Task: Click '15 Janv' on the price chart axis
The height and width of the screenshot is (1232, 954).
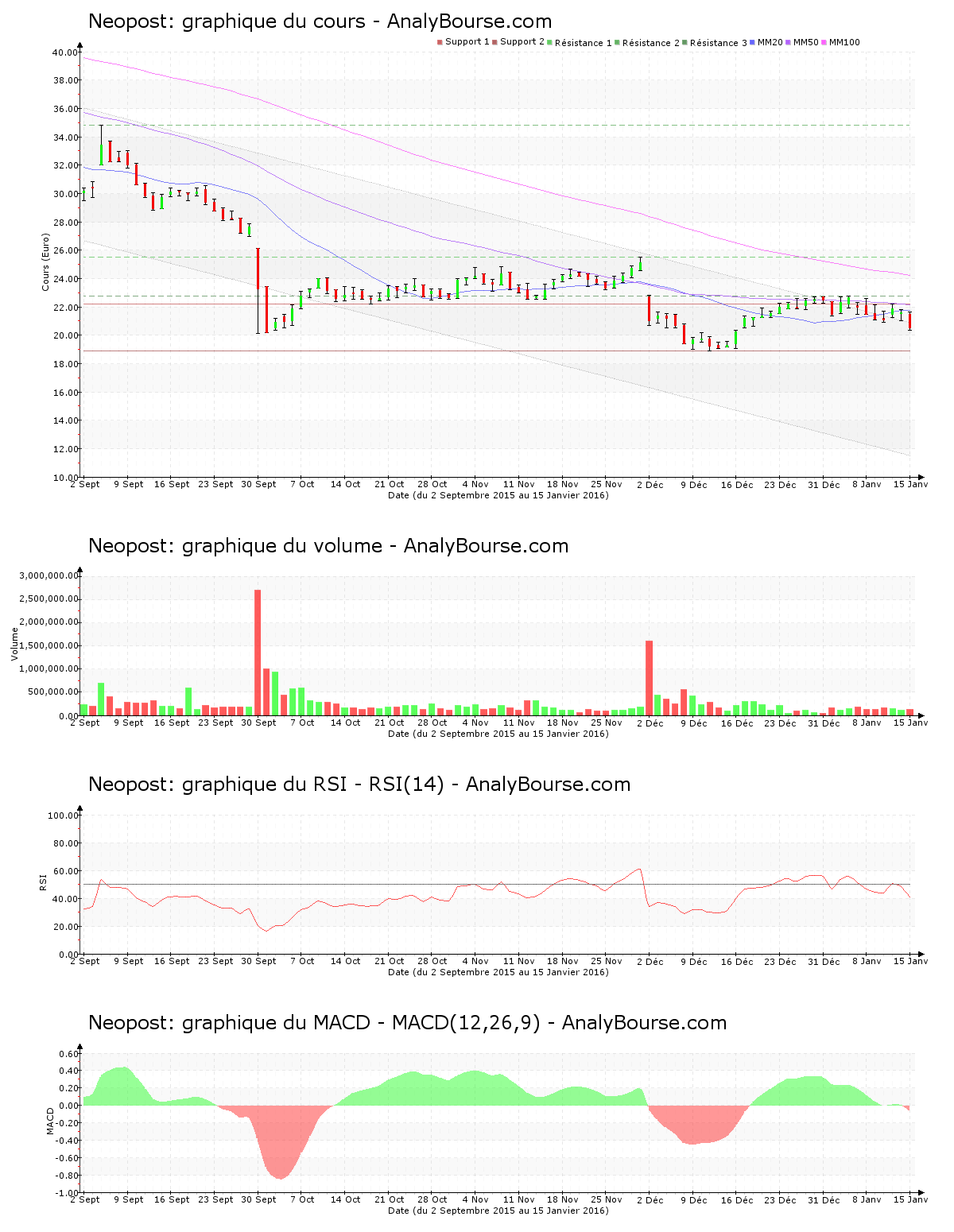Action: pos(910,484)
